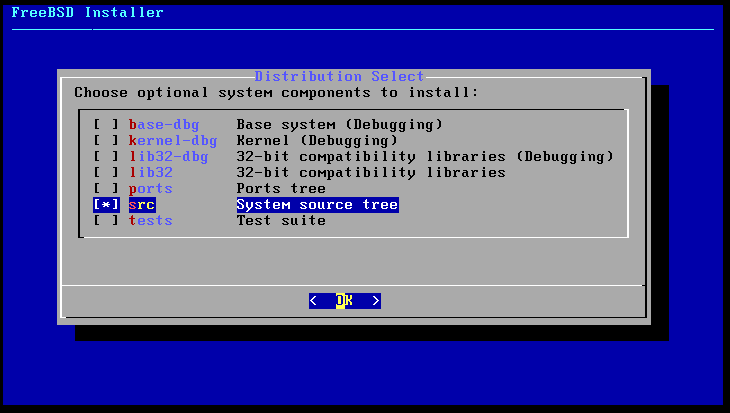Image resolution: width=730 pixels, height=413 pixels.
Task: Click '32-bit compatibility libraries (Debugging)' description
Action: point(425,156)
